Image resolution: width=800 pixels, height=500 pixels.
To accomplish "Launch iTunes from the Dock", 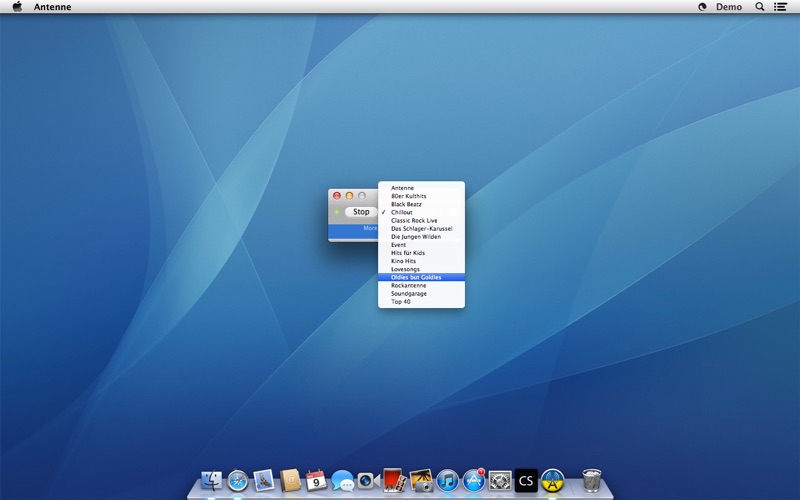I will coord(447,481).
